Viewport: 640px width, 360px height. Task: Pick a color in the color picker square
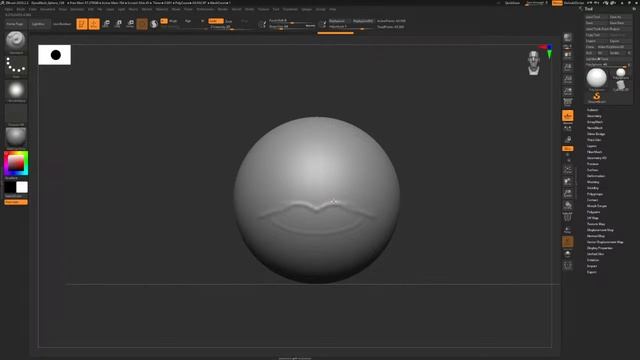(16, 163)
